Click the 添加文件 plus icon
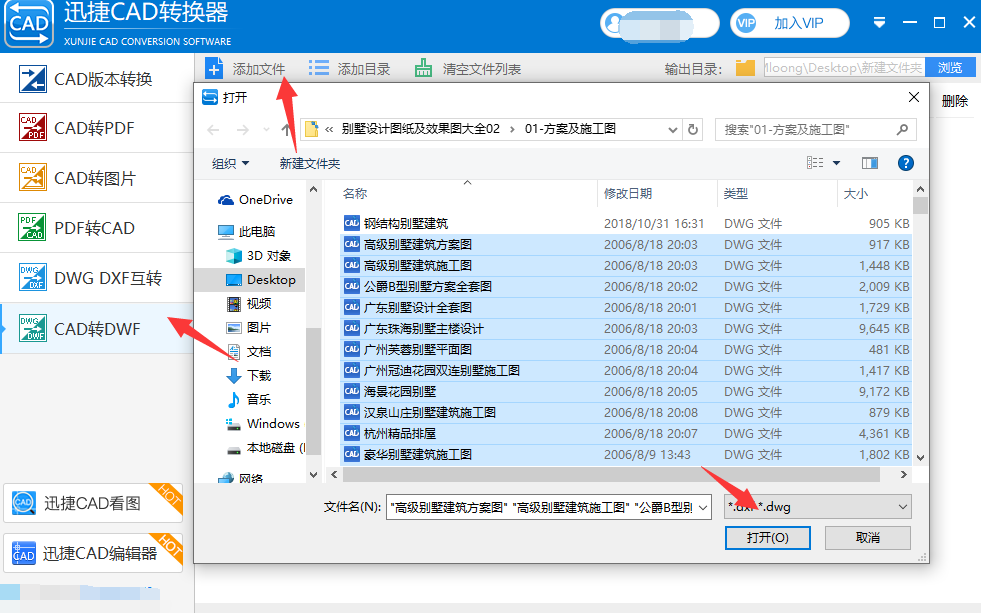Image resolution: width=981 pixels, height=613 pixels. click(214, 68)
